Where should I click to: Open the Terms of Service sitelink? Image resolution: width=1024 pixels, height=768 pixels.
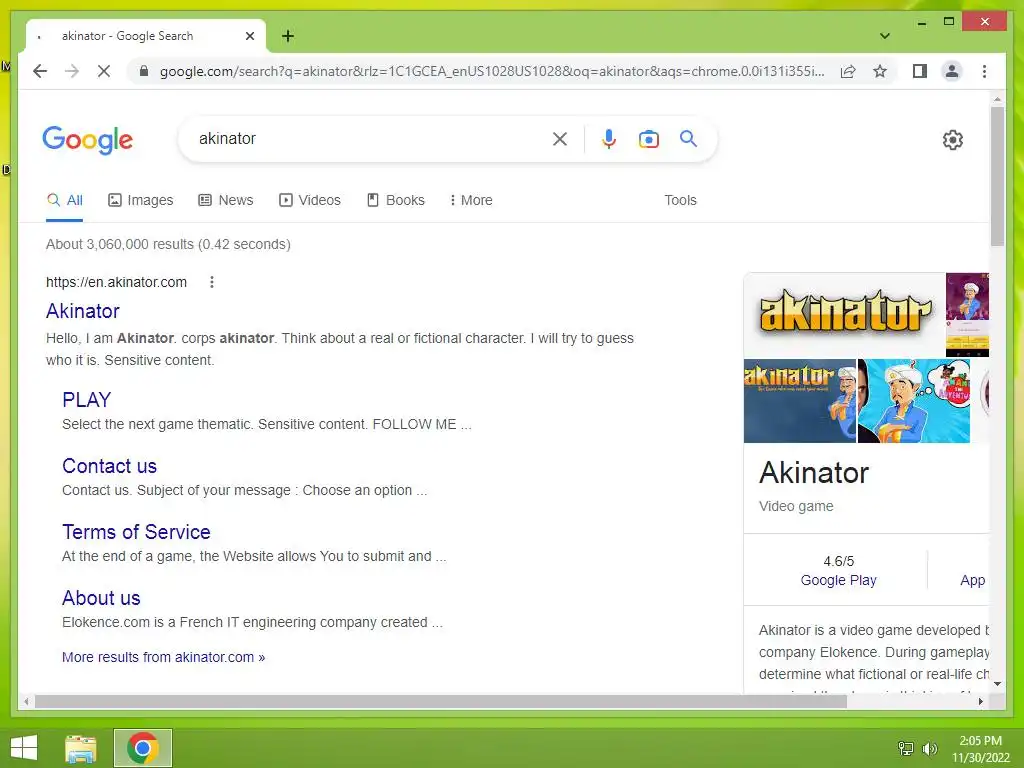136,532
